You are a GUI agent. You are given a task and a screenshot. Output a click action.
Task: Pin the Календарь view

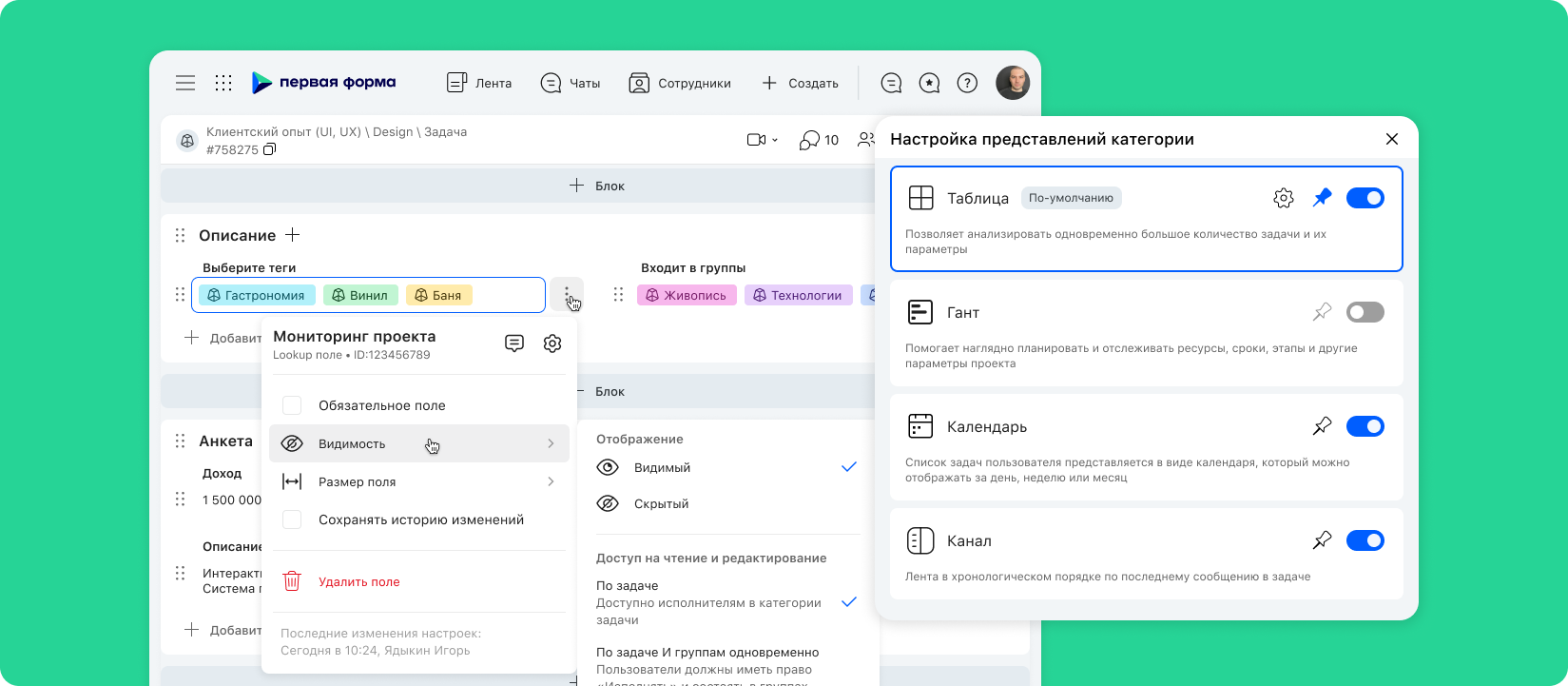[1322, 426]
